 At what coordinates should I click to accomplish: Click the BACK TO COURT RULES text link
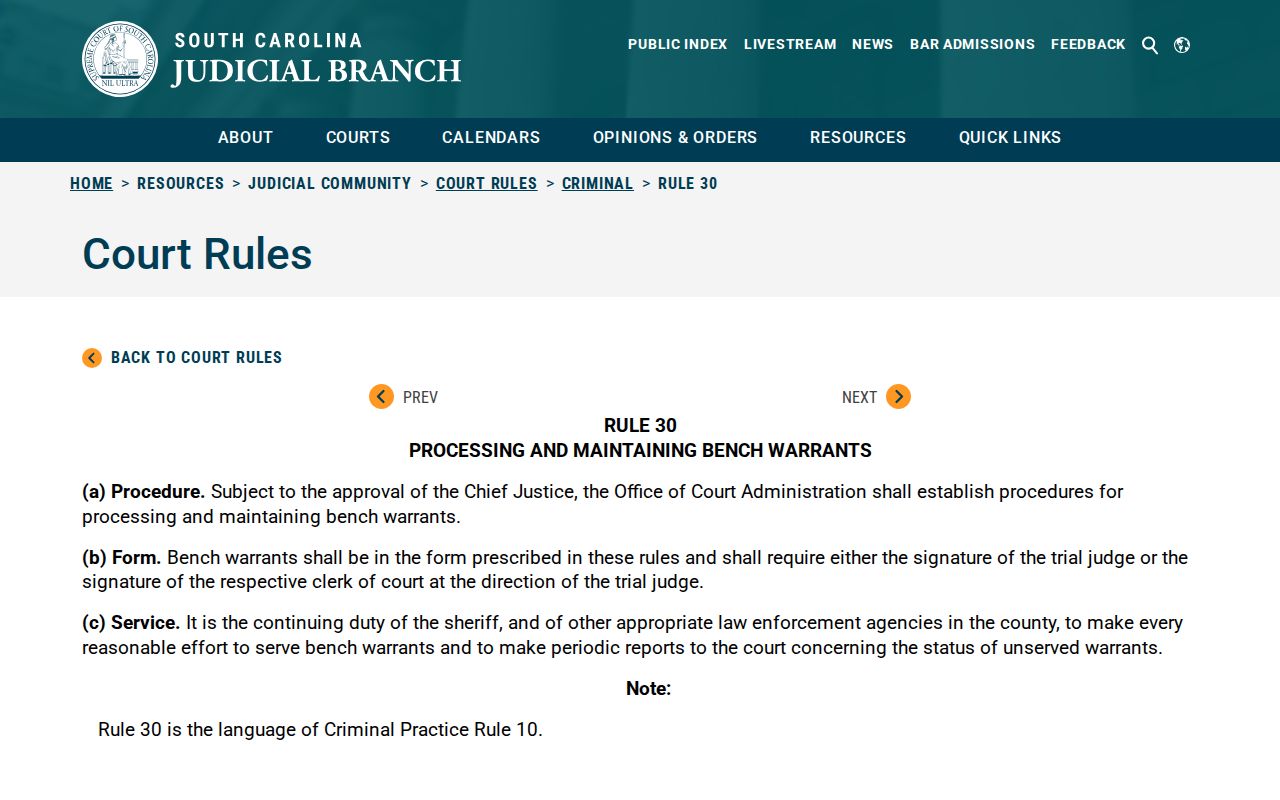tap(196, 358)
